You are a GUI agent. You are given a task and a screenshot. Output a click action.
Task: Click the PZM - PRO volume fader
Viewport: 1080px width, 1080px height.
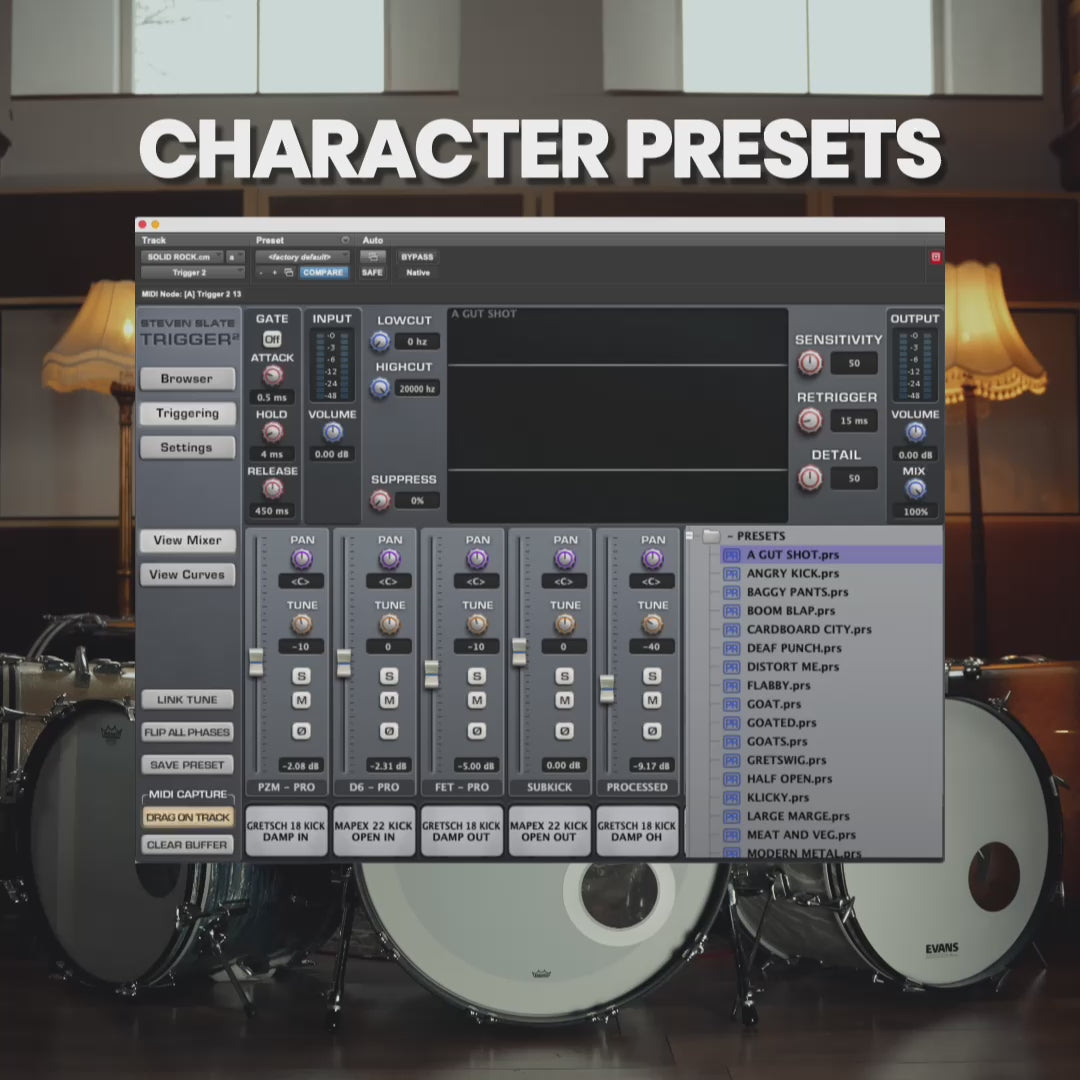256,661
